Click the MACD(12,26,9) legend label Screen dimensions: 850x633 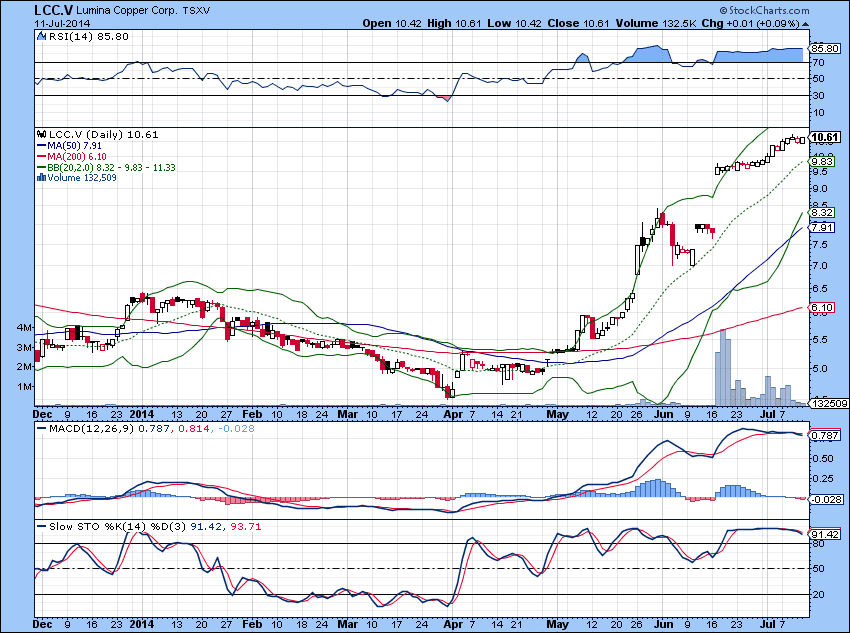(92, 429)
